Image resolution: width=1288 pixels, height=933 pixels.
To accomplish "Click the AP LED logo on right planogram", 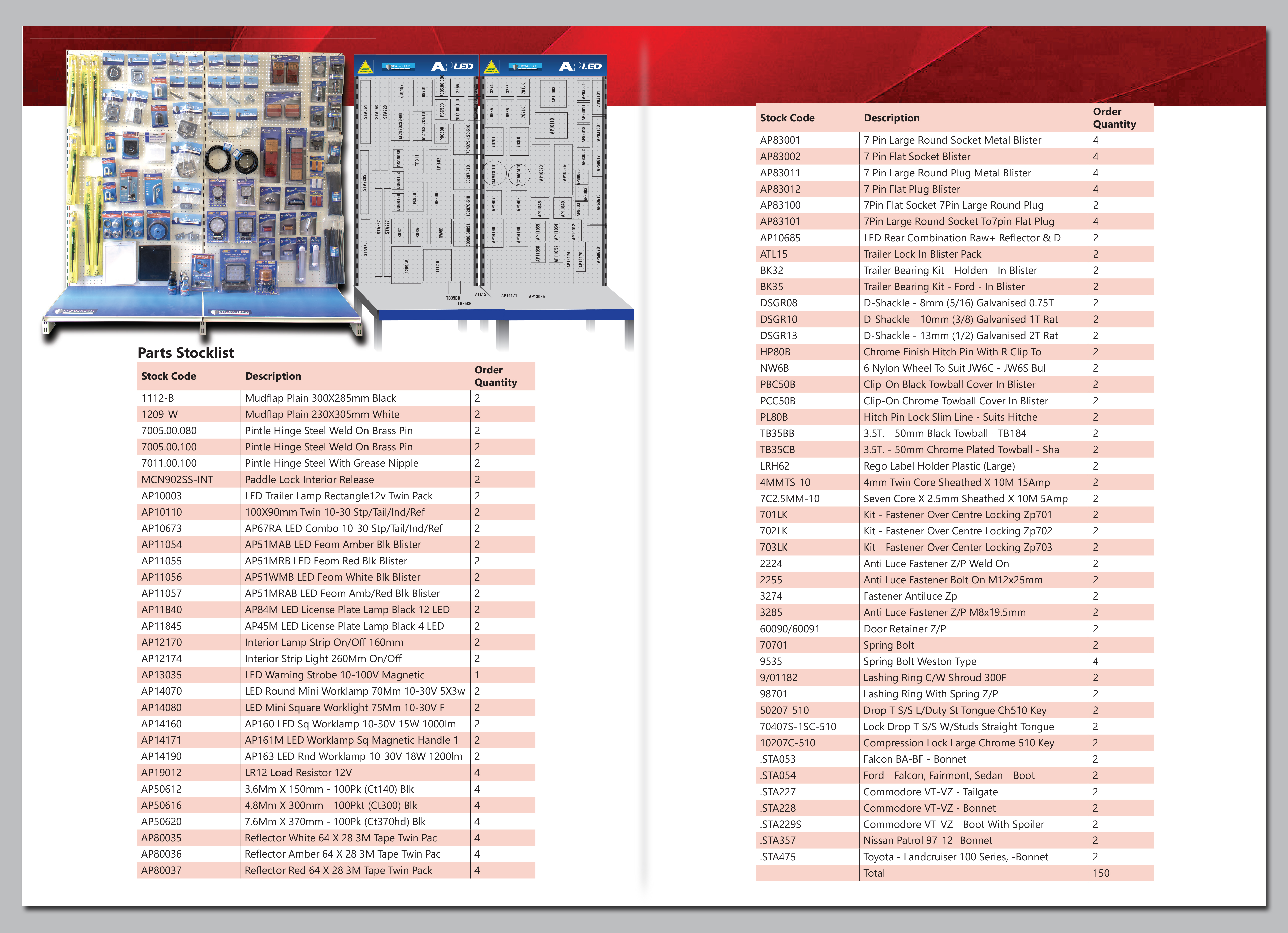I will (580, 66).
